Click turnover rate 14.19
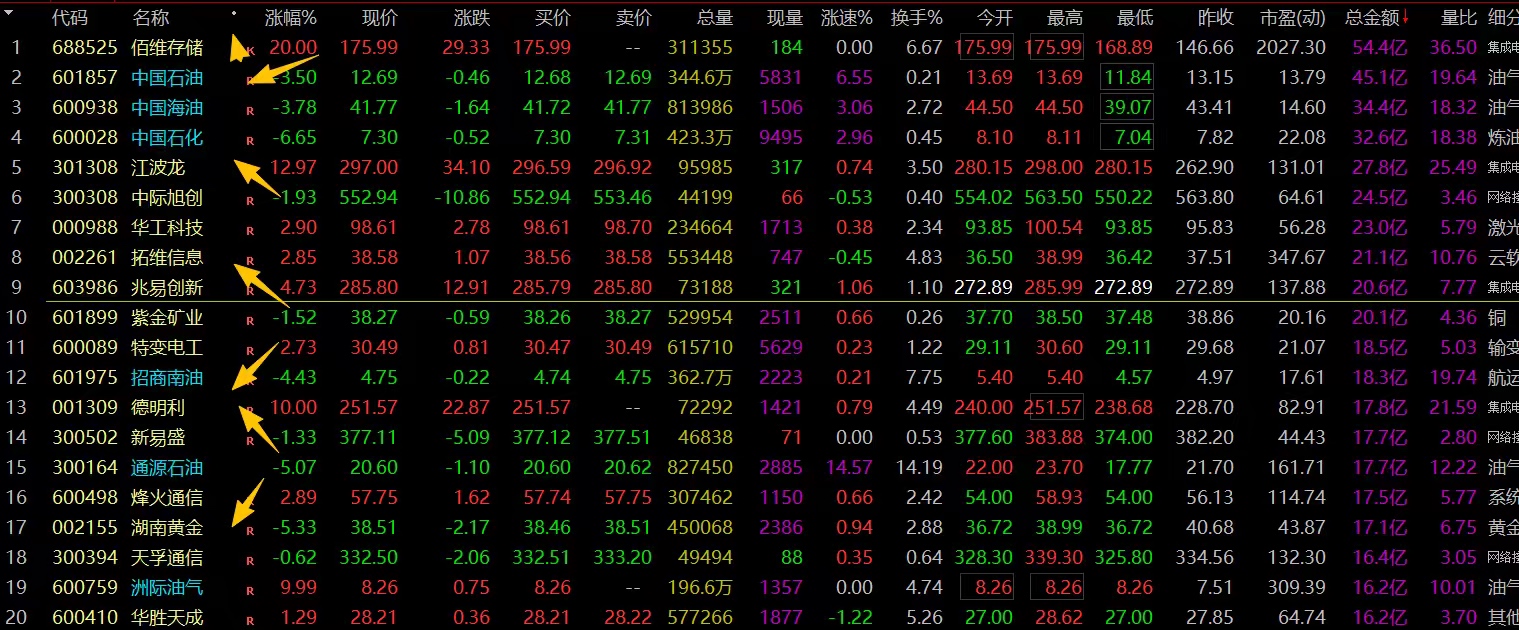 click(919, 468)
